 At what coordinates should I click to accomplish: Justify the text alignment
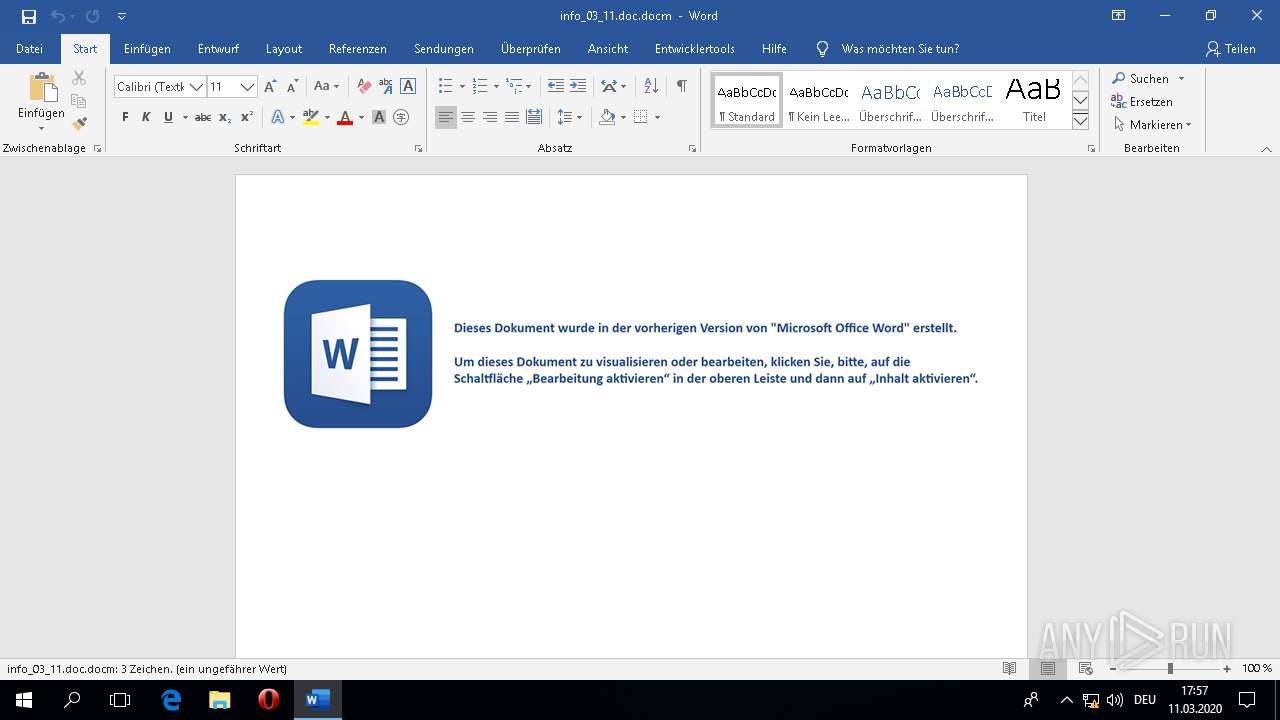pyautogui.click(x=512, y=117)
